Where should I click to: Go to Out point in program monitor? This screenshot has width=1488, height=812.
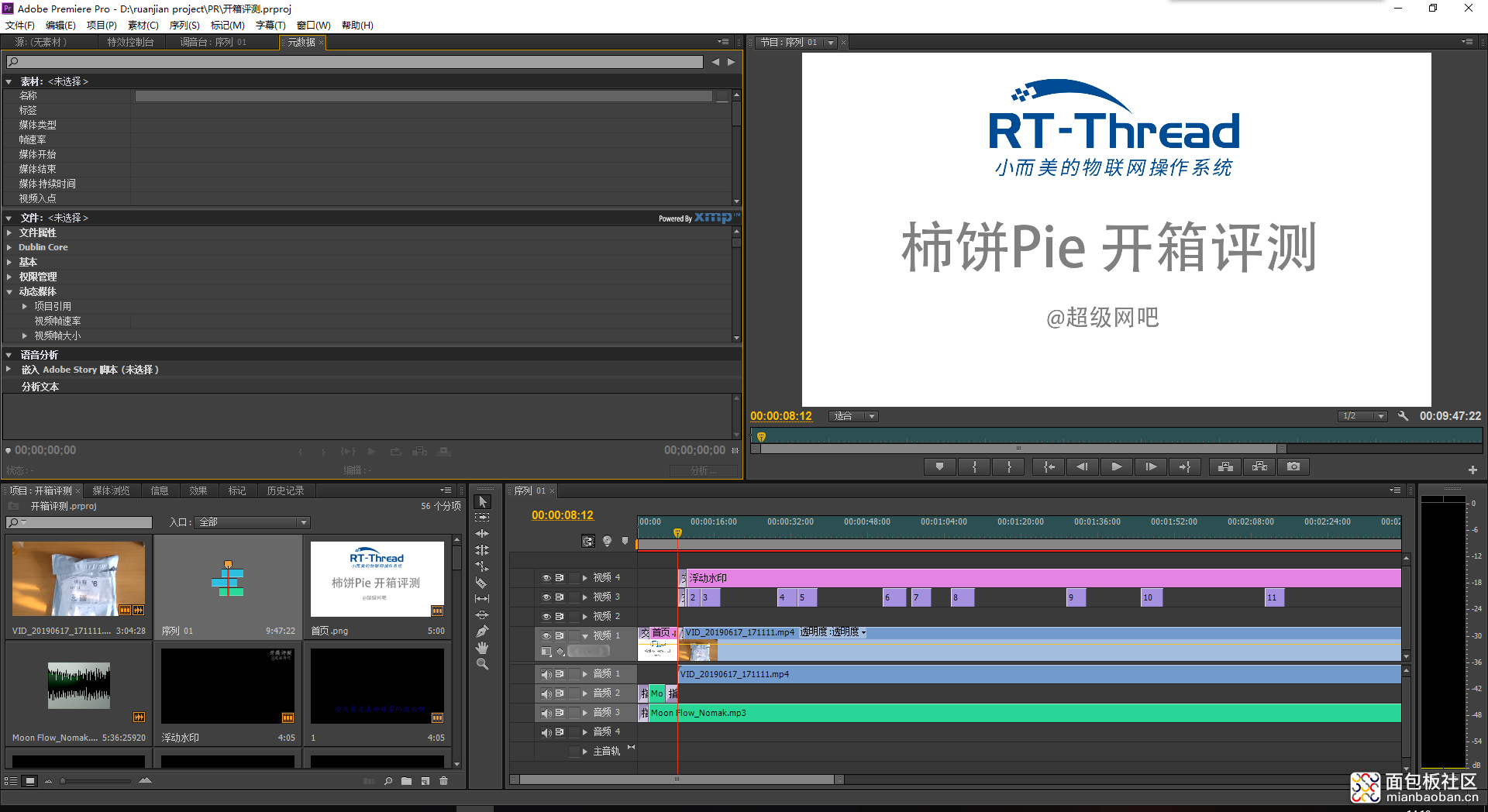point(1185,466)
